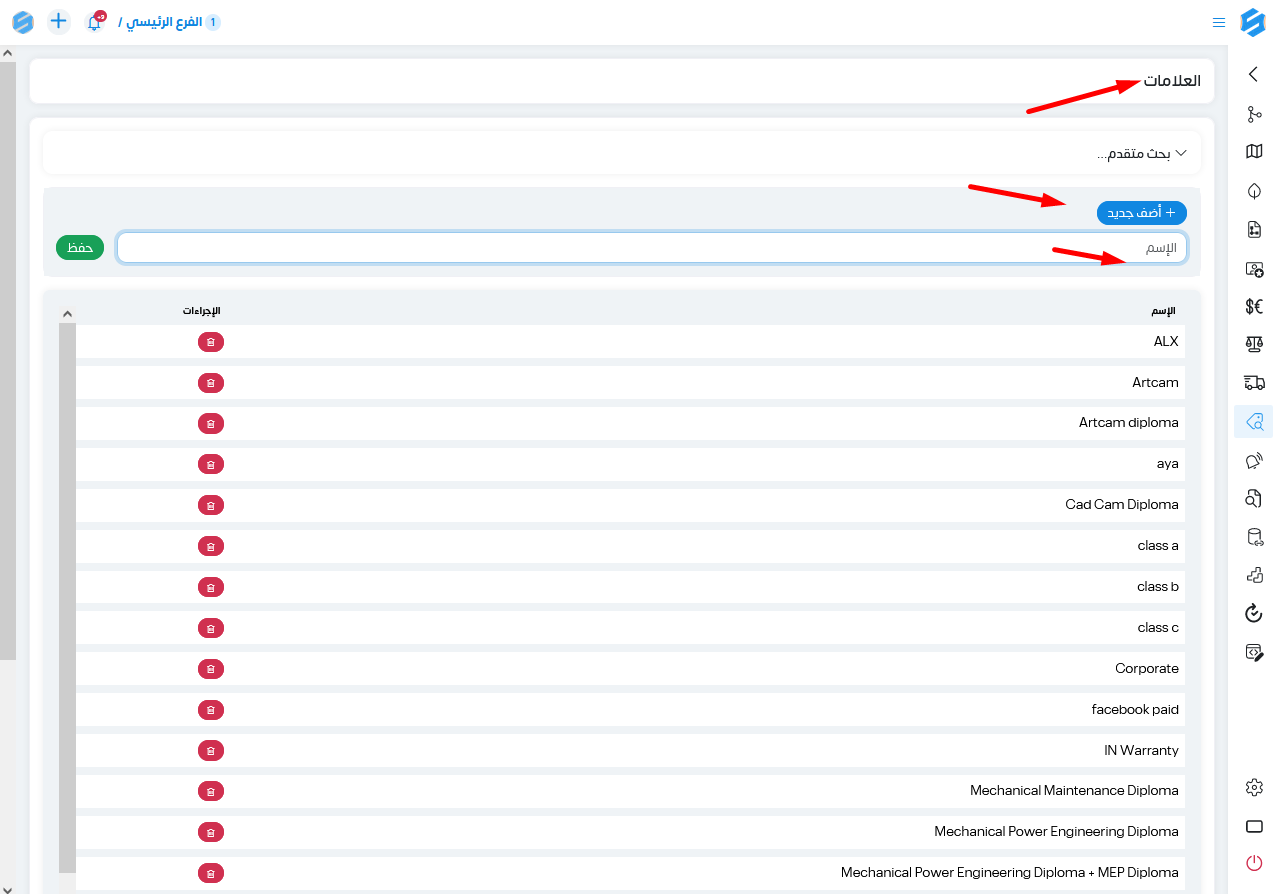Viewport: 1278px width, 894px height.
Task: Open the balance scales sidebar icon
Action: (x=1254, y=344)
